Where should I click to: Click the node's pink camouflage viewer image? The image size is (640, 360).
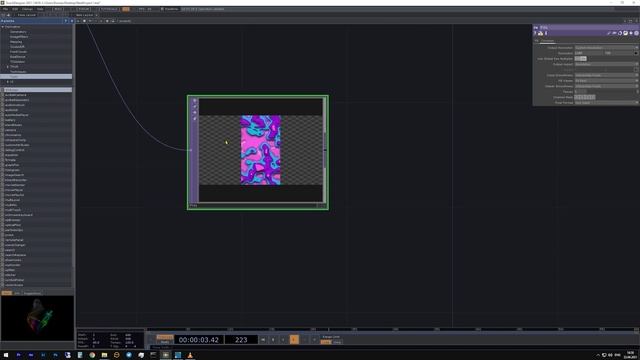coord(260,150)
